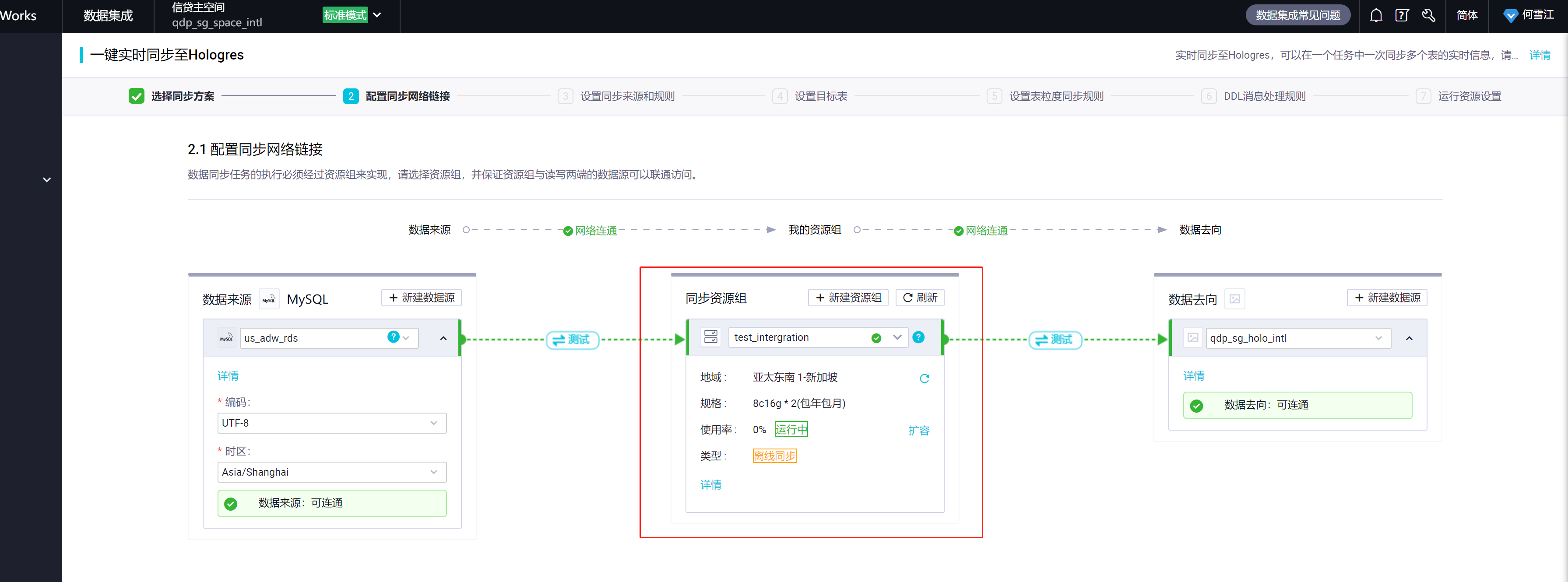Click the help icon beside us_adw_rds
Screen dimensions: 1568x582
click(393, 337)
